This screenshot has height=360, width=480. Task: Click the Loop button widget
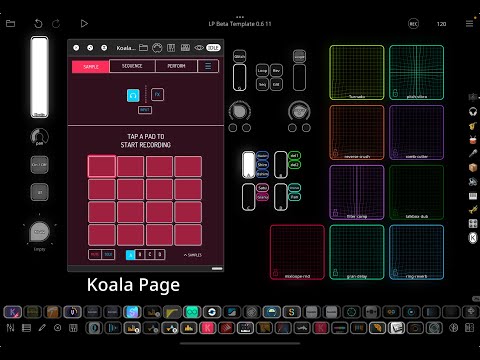[262, 71]
